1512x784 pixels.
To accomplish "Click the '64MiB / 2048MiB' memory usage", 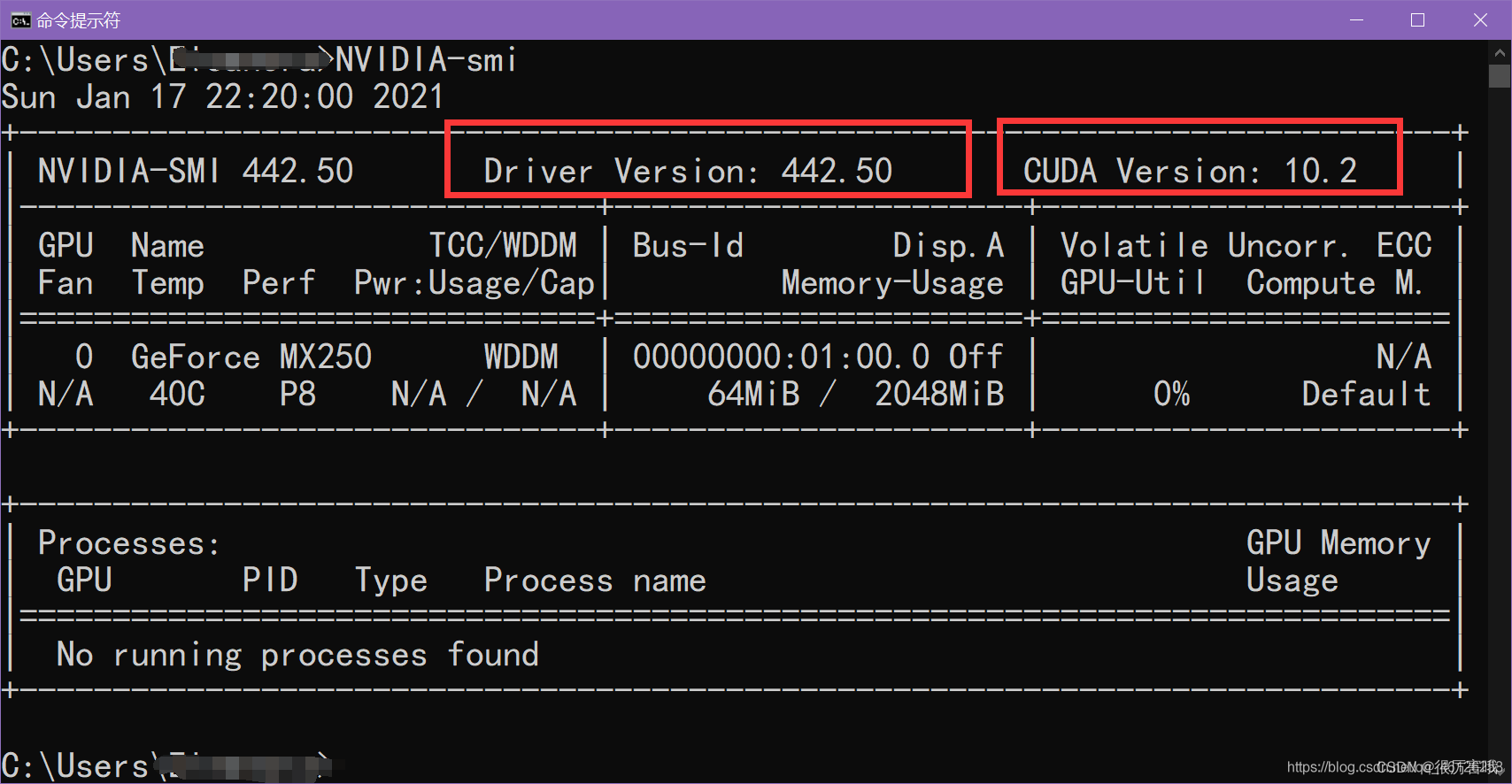I will tap(855, 394).
